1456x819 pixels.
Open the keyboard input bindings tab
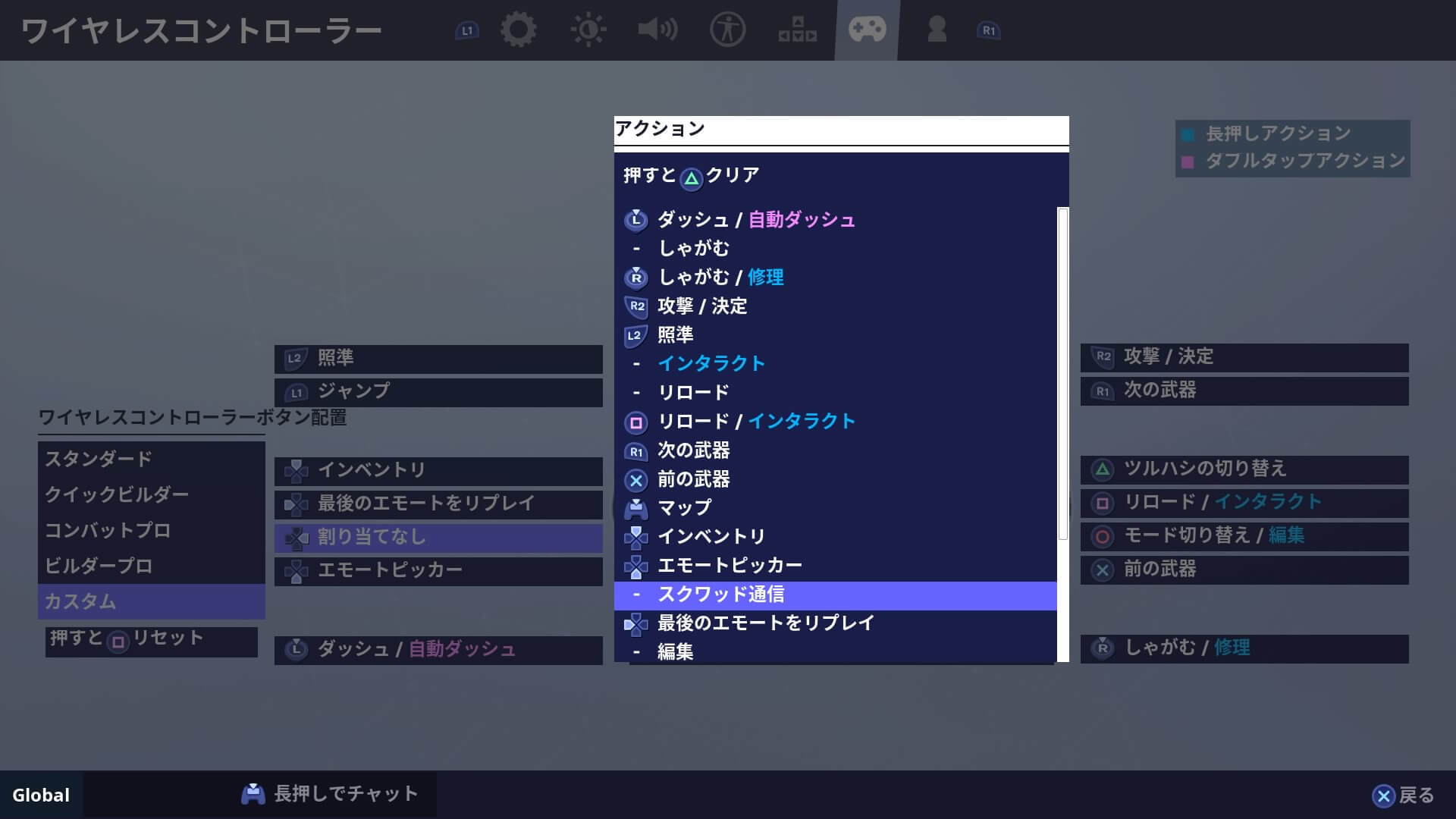tap(797, 30)
